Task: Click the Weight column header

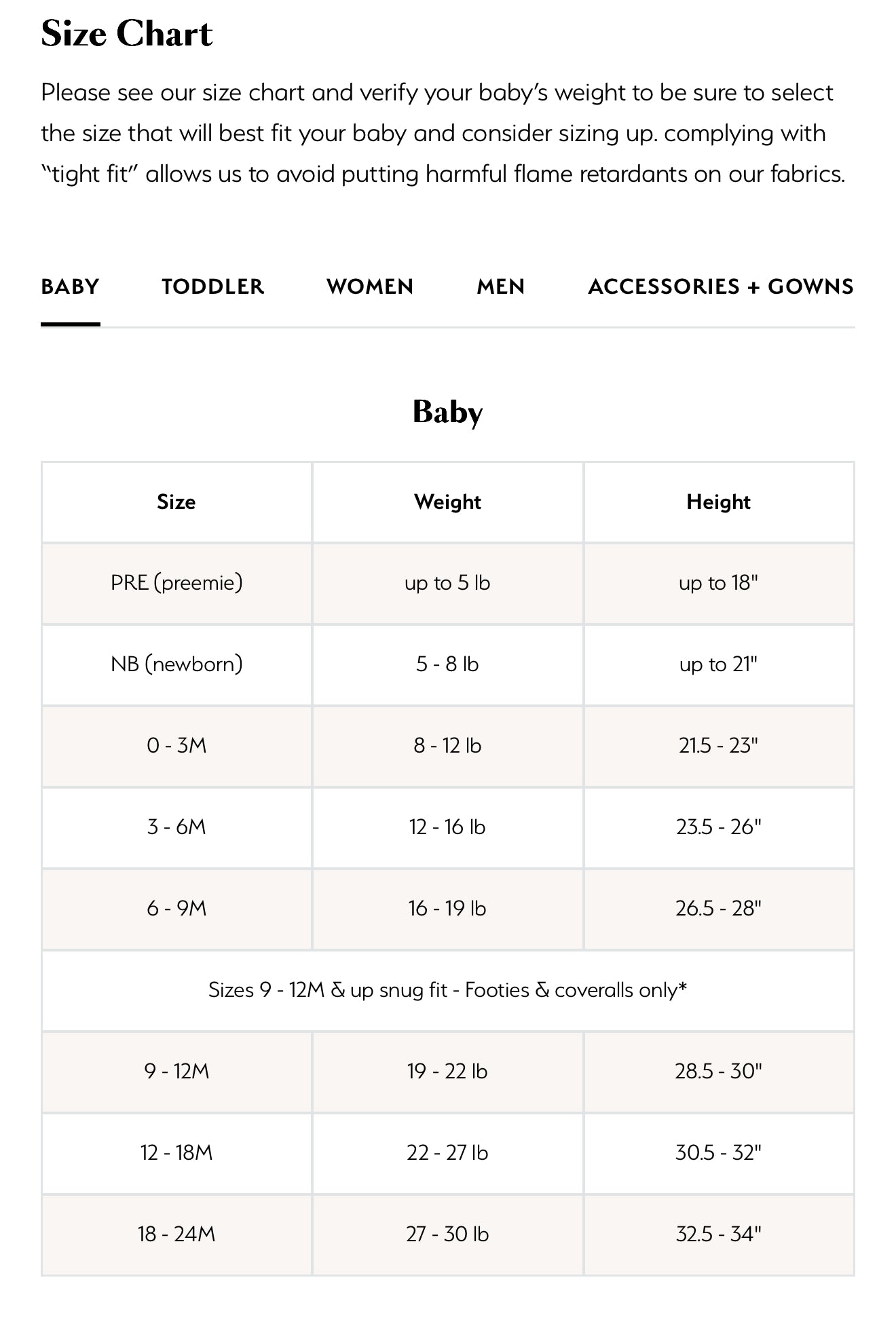Action: point(447,502)
